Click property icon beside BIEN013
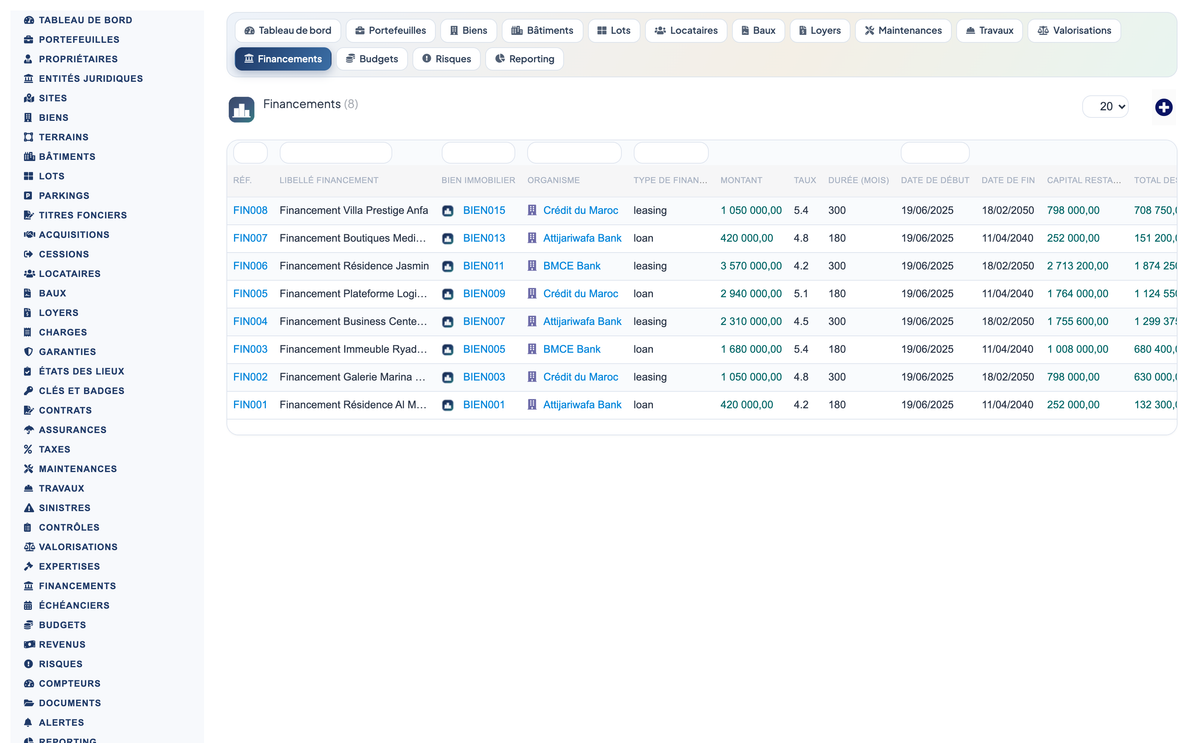This screenshot has width=1200, height=743. click(x=448, y=239)
